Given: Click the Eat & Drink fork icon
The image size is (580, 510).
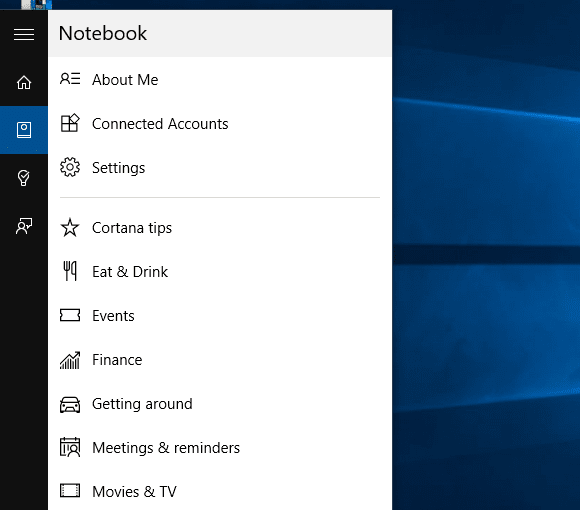Looking at the screenshot, I should (x=70, y=271).
